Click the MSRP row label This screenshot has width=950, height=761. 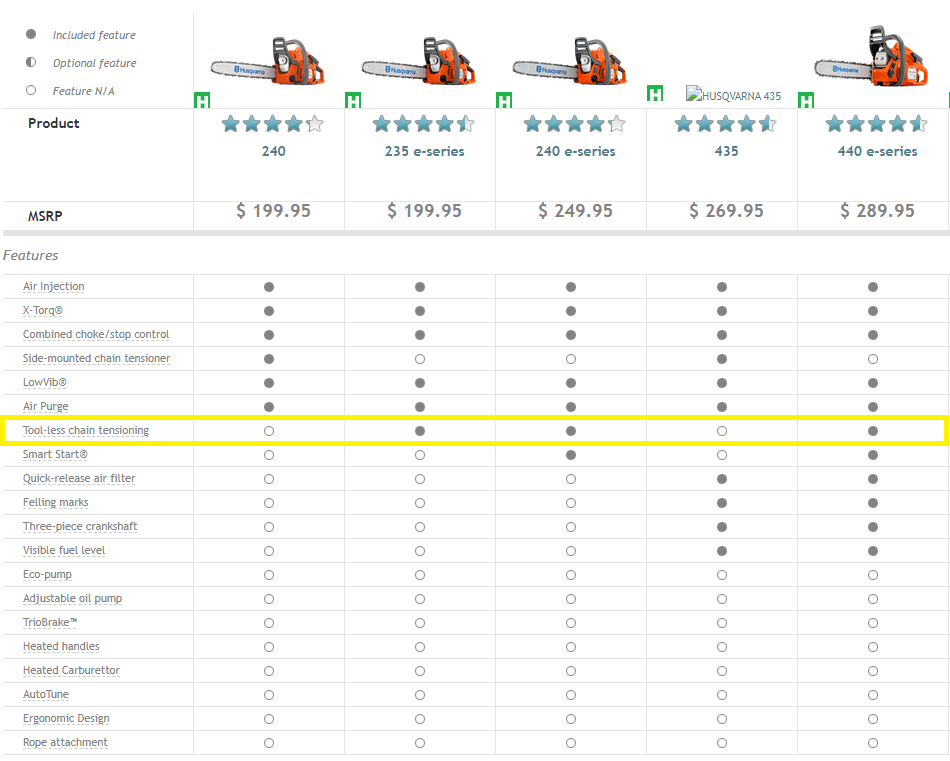pos(45,216)
